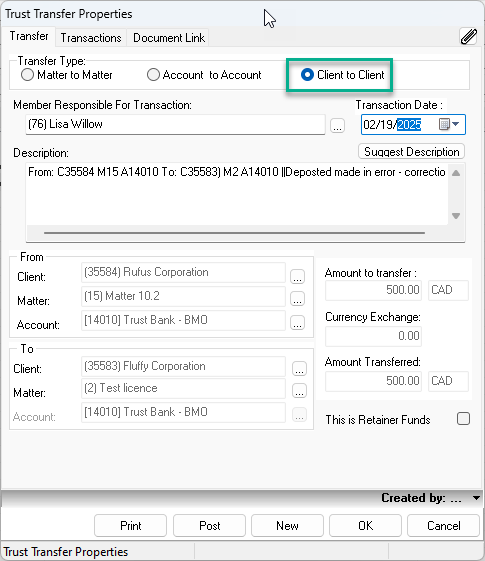
Task: Click the From Matter field Matter 10.2
Action: [183, 296]
